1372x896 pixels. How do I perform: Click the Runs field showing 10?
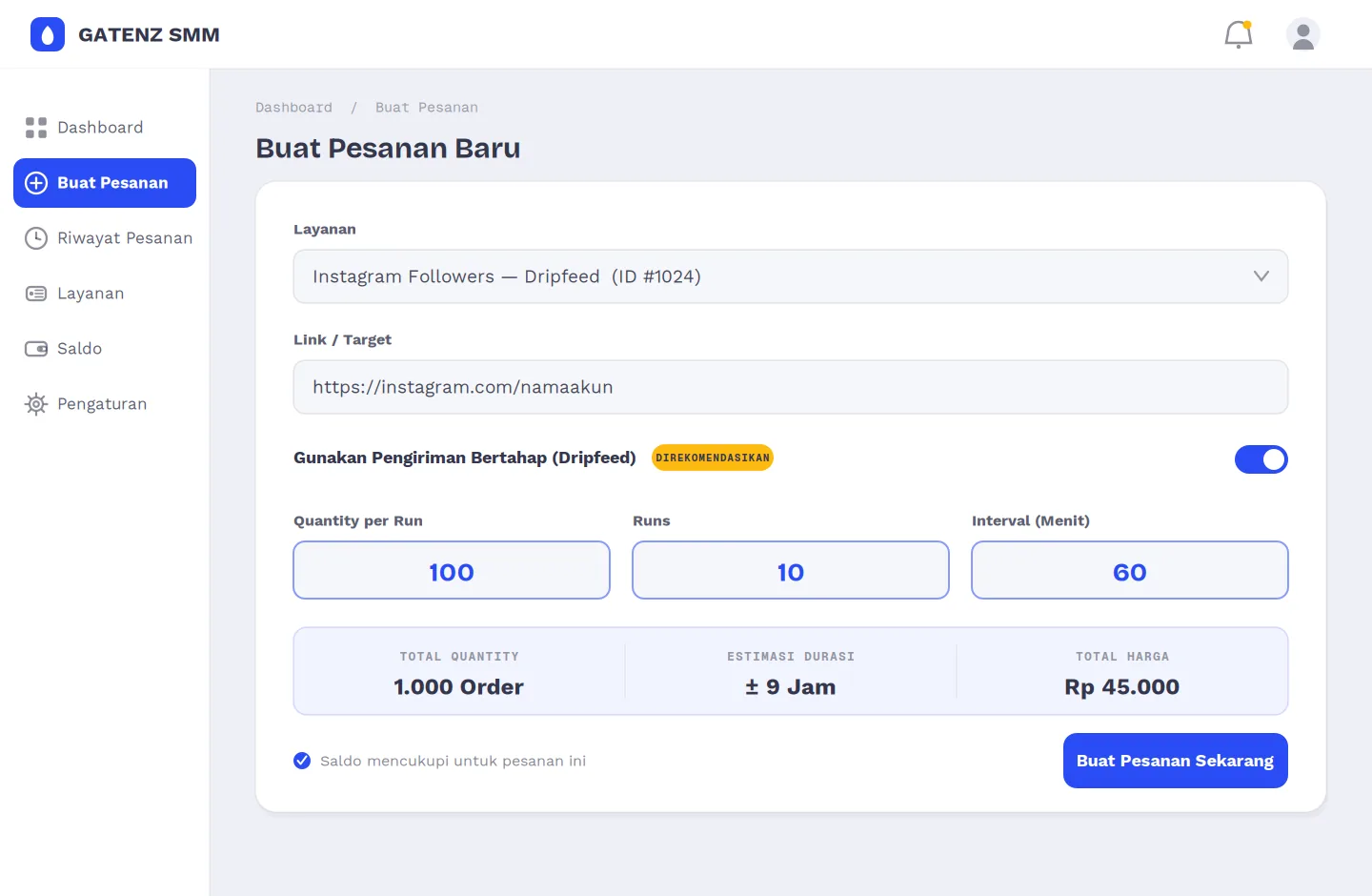tap(791, 570)
